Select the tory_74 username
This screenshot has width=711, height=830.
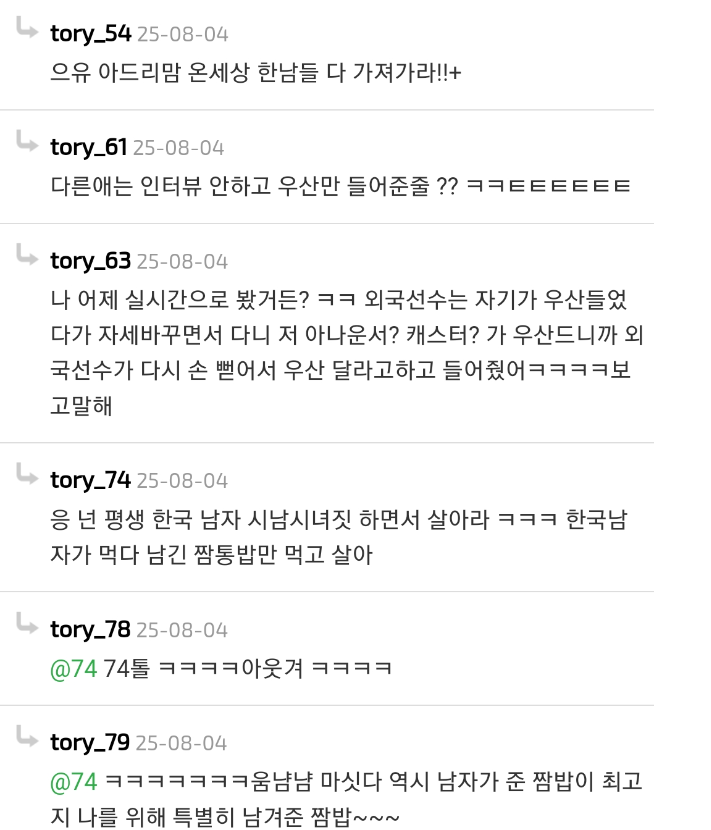click(91, 481)
